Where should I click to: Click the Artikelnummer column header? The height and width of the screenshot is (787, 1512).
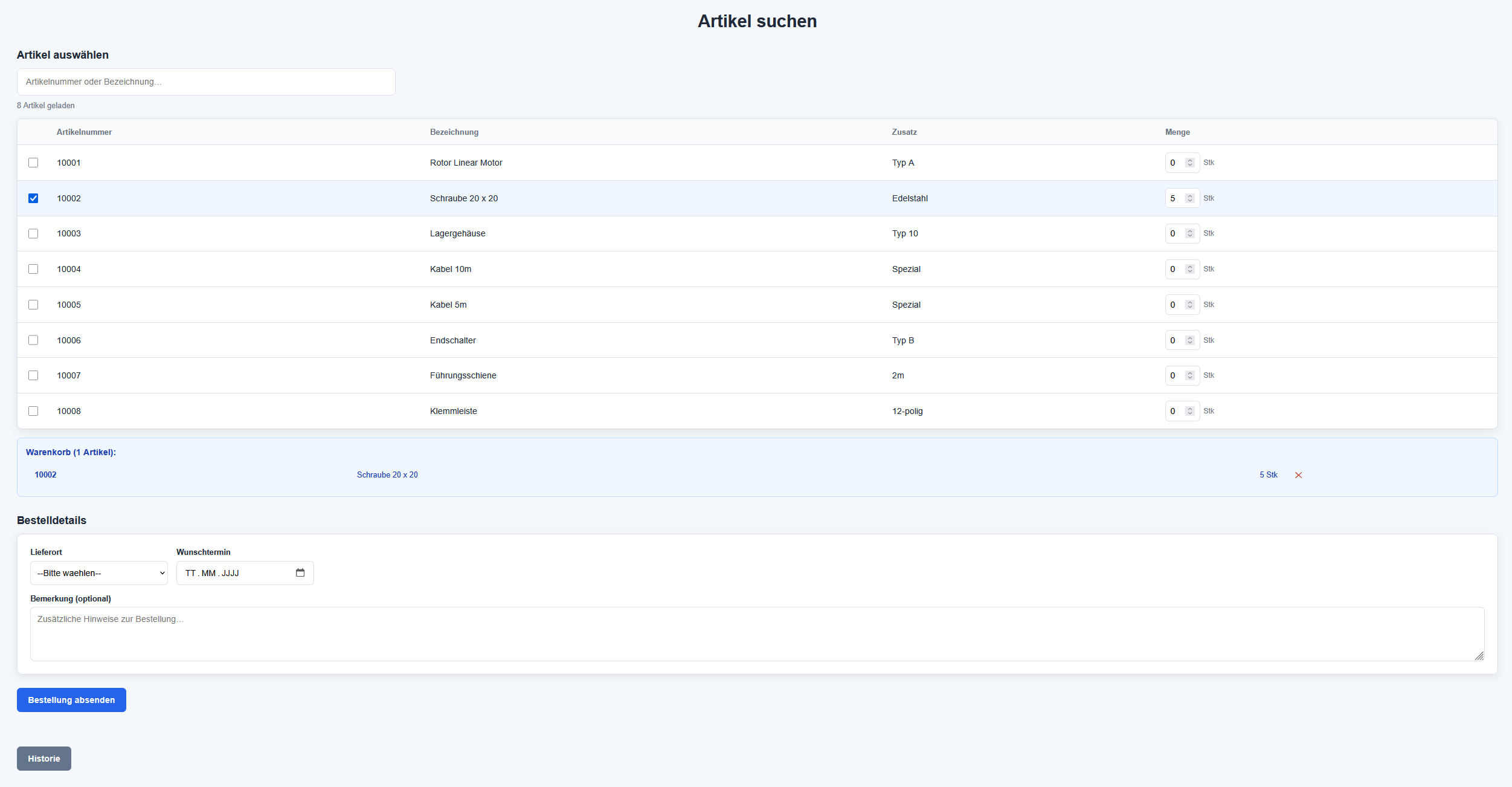click(84, 132)
